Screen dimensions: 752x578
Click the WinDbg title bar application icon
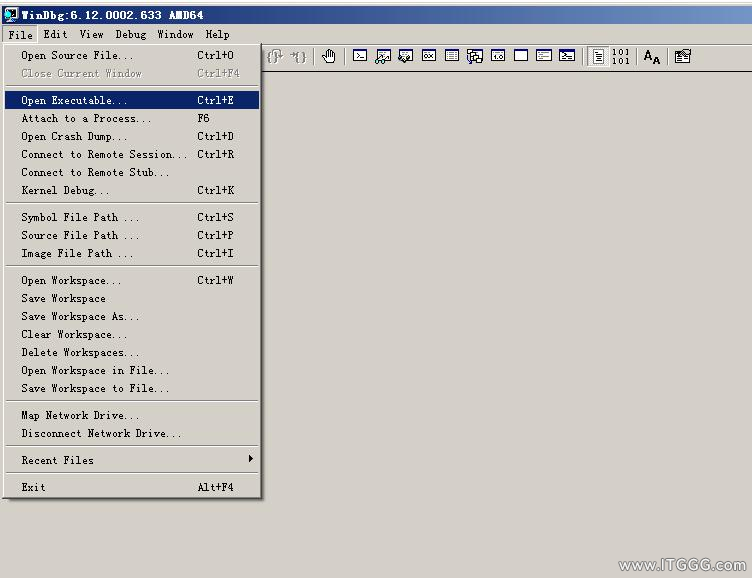tap(11, 15)
